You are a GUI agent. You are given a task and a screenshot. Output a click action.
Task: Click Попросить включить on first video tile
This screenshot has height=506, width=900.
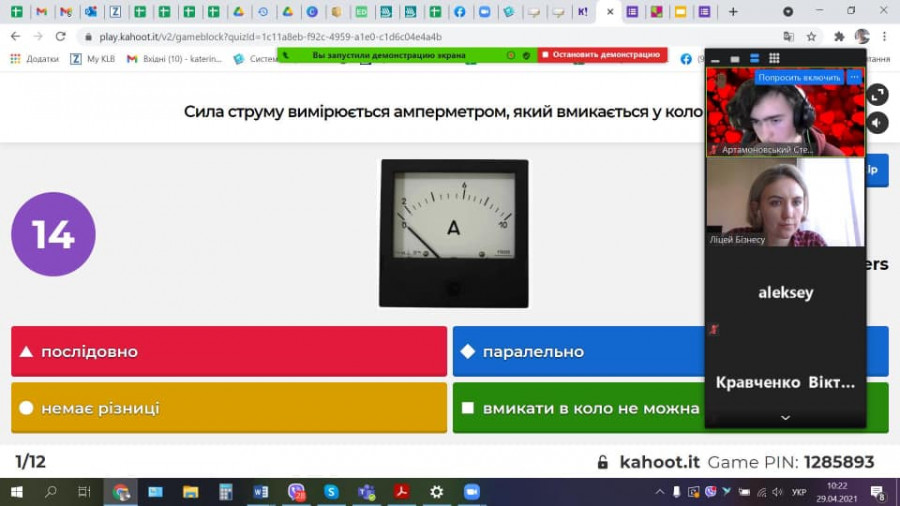point(799,77)
